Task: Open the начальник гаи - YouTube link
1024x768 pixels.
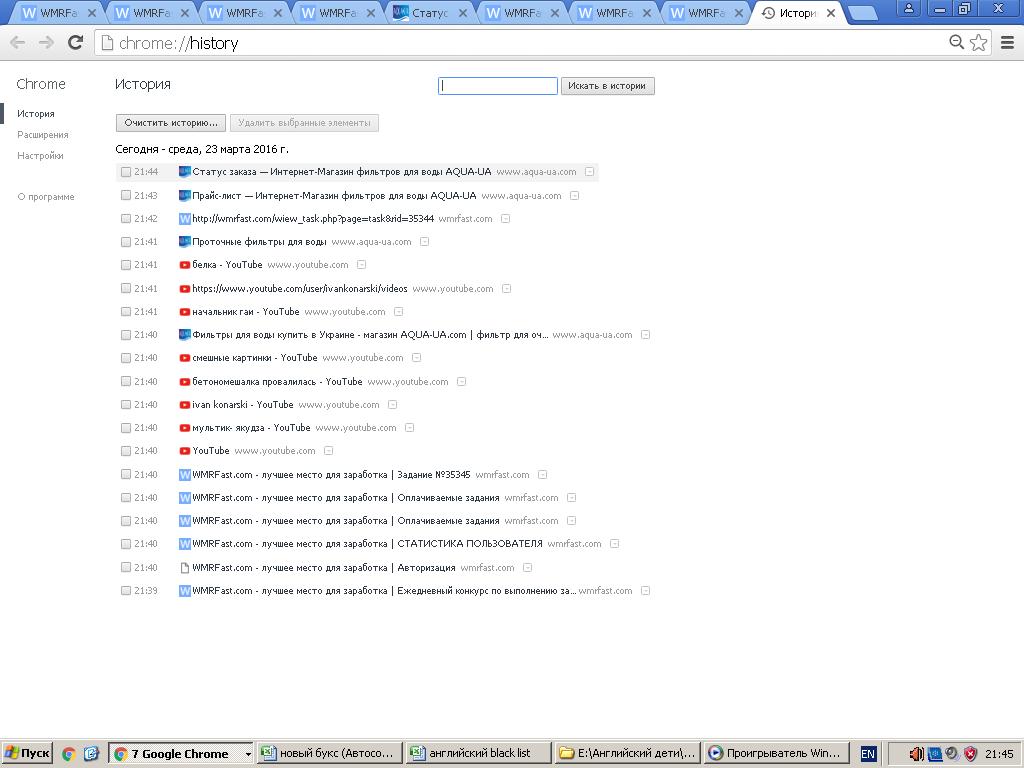Action: [x=246, y=312]
